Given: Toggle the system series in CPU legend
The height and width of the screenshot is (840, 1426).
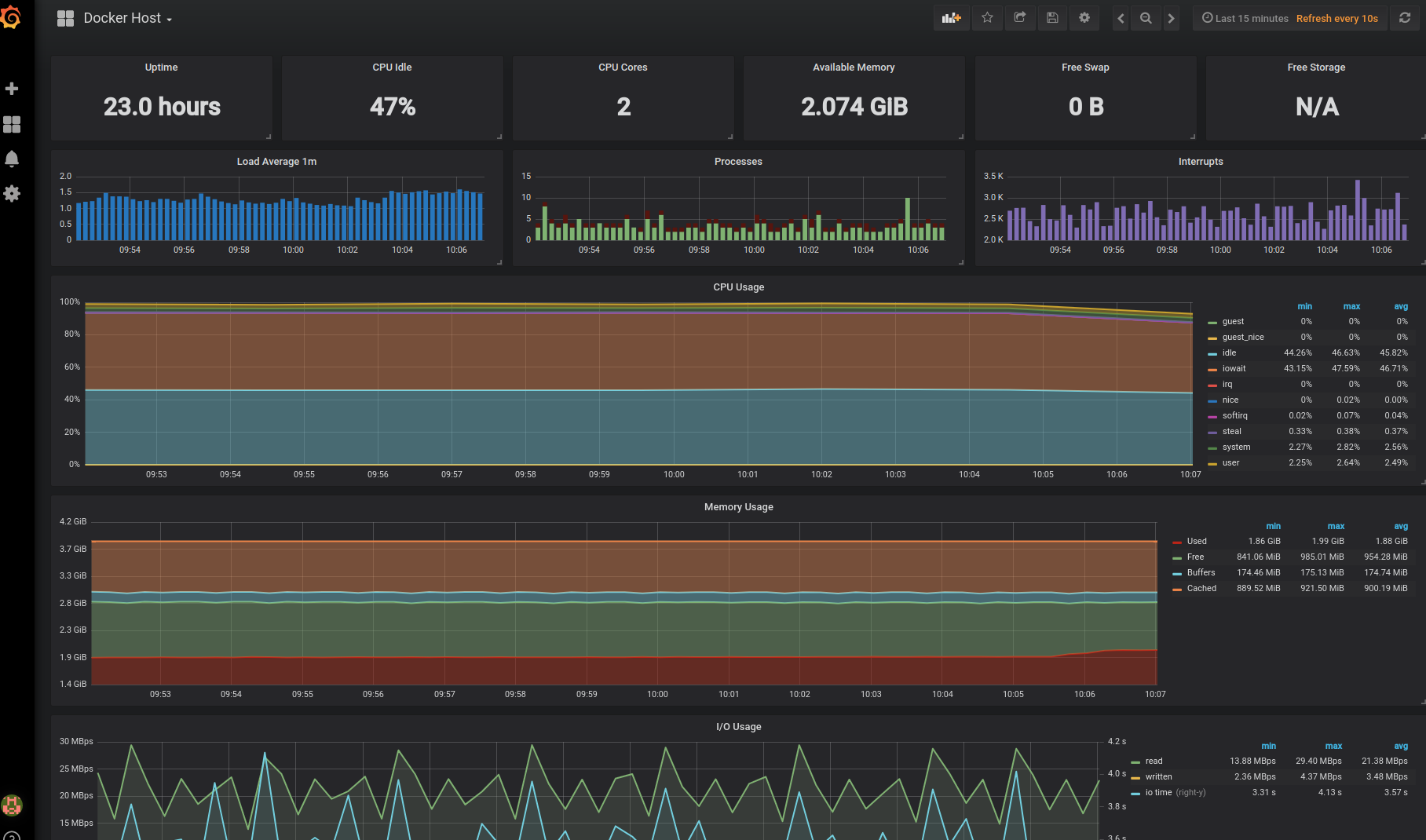Looking at the screenshot, I should [1236, 447].
